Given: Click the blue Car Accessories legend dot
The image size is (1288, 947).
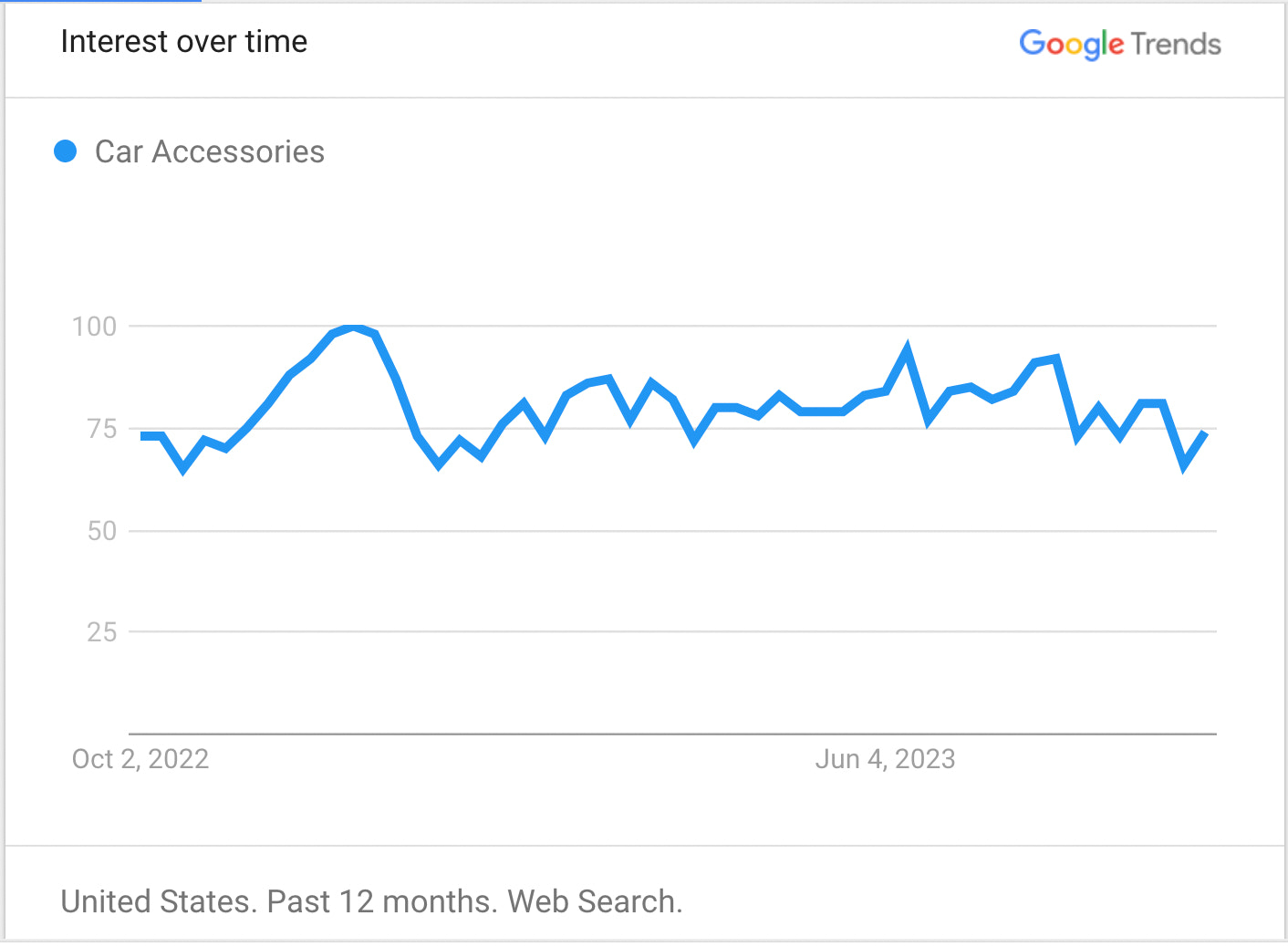Looking at the screenshot, I should tap(66, 151).
